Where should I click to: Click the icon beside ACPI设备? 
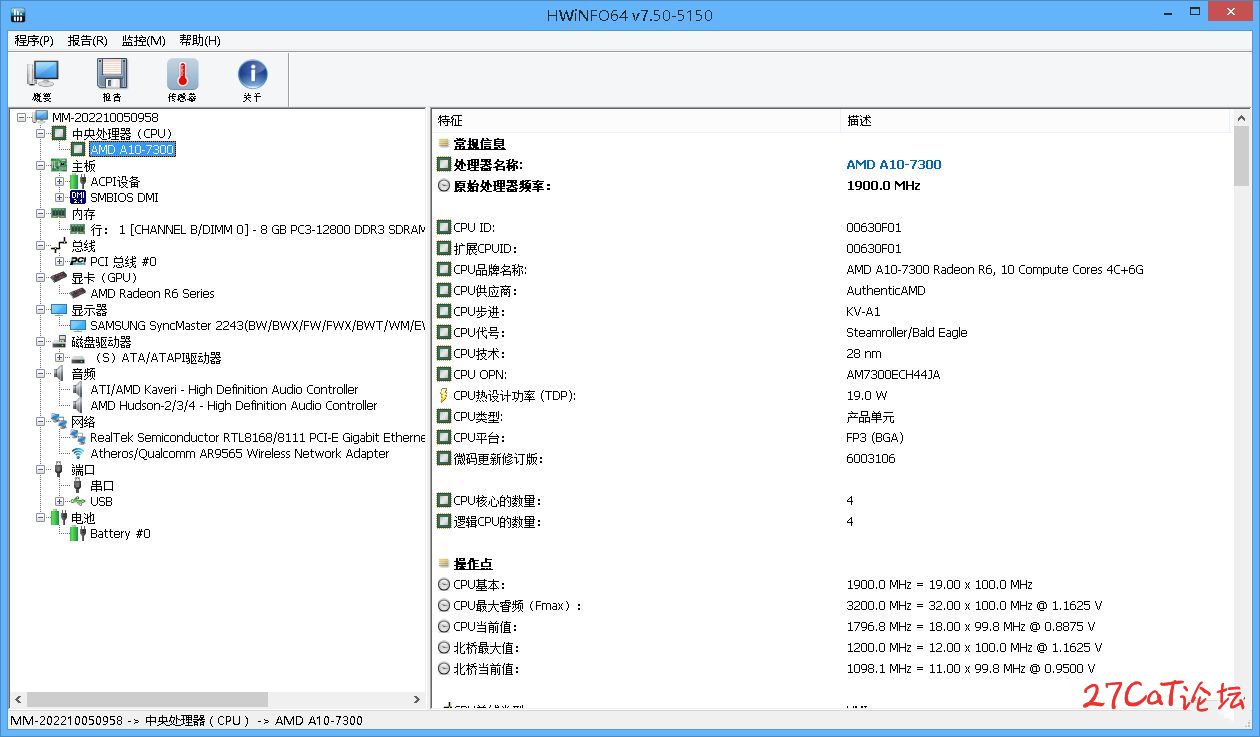78,181
